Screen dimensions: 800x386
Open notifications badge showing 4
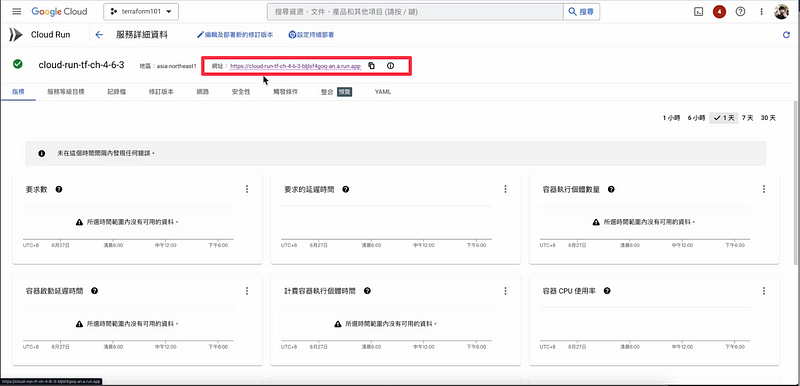(719, 11)
